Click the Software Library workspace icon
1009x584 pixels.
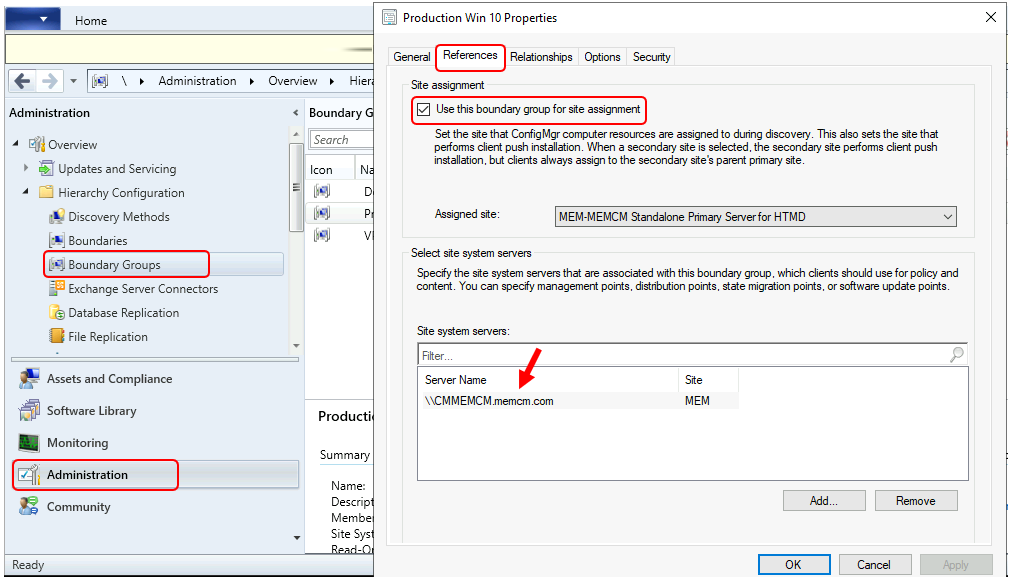coord(29,410)
